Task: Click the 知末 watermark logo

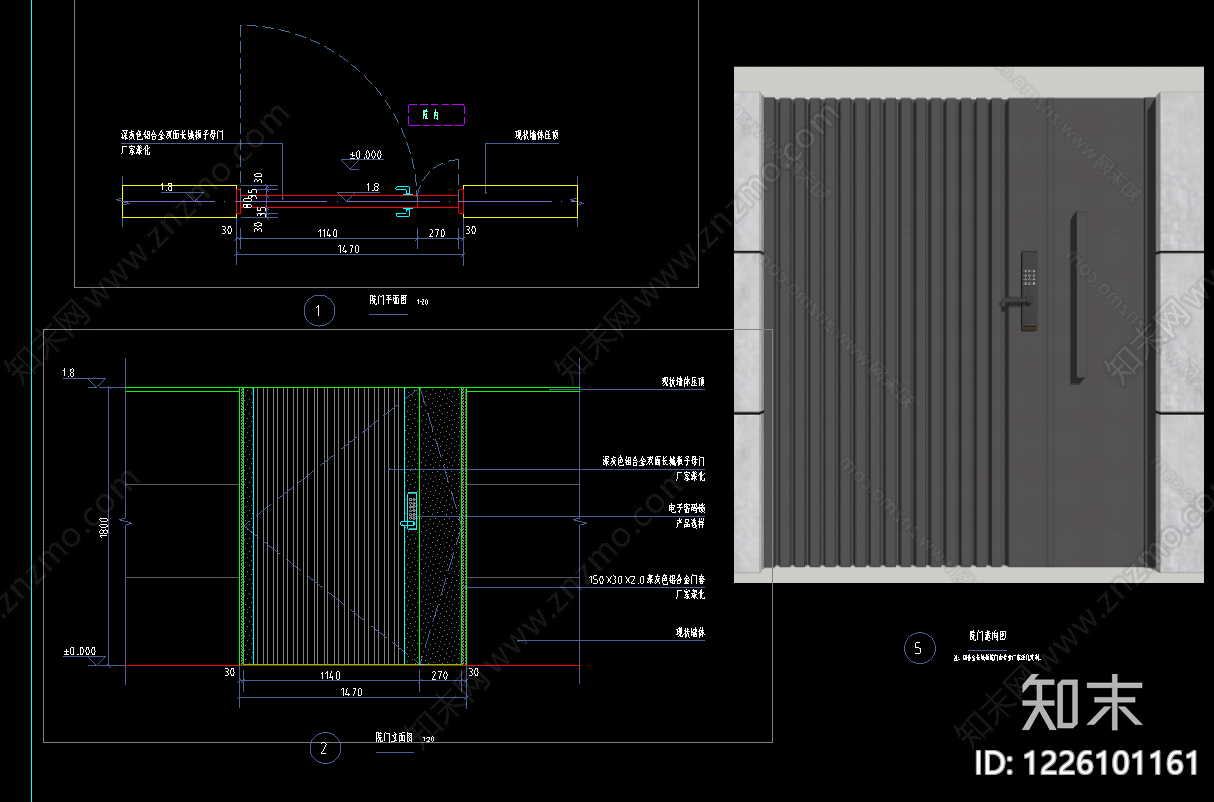Action: click(1082, 704)
